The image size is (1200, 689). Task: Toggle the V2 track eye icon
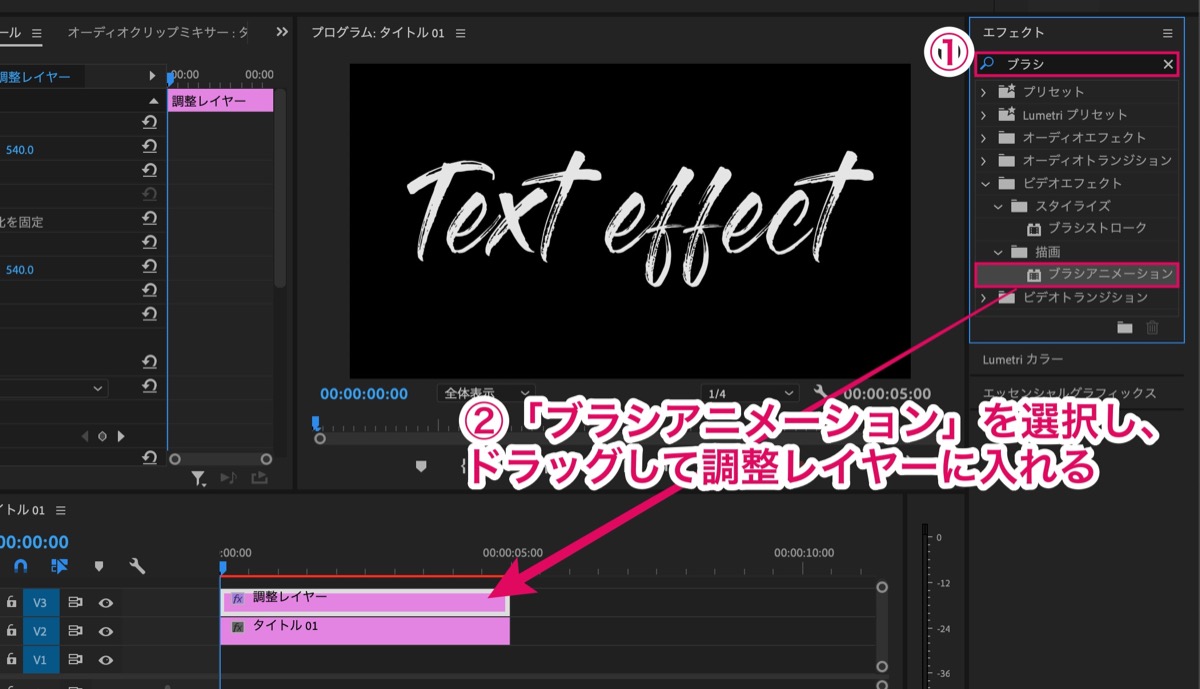(x=105, y=631)
